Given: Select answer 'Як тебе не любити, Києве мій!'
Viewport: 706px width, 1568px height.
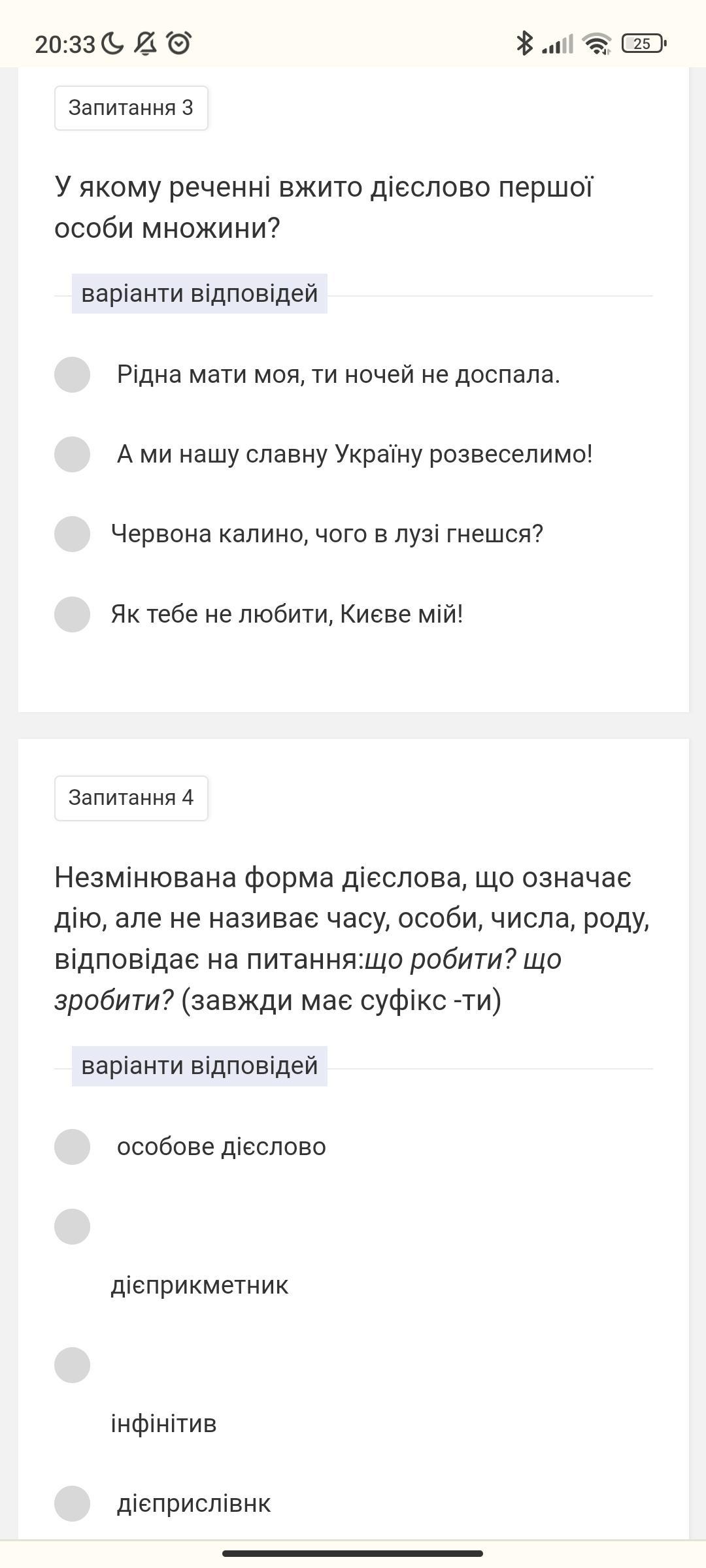Looking at the screenshot, I should tap(72, 614).
